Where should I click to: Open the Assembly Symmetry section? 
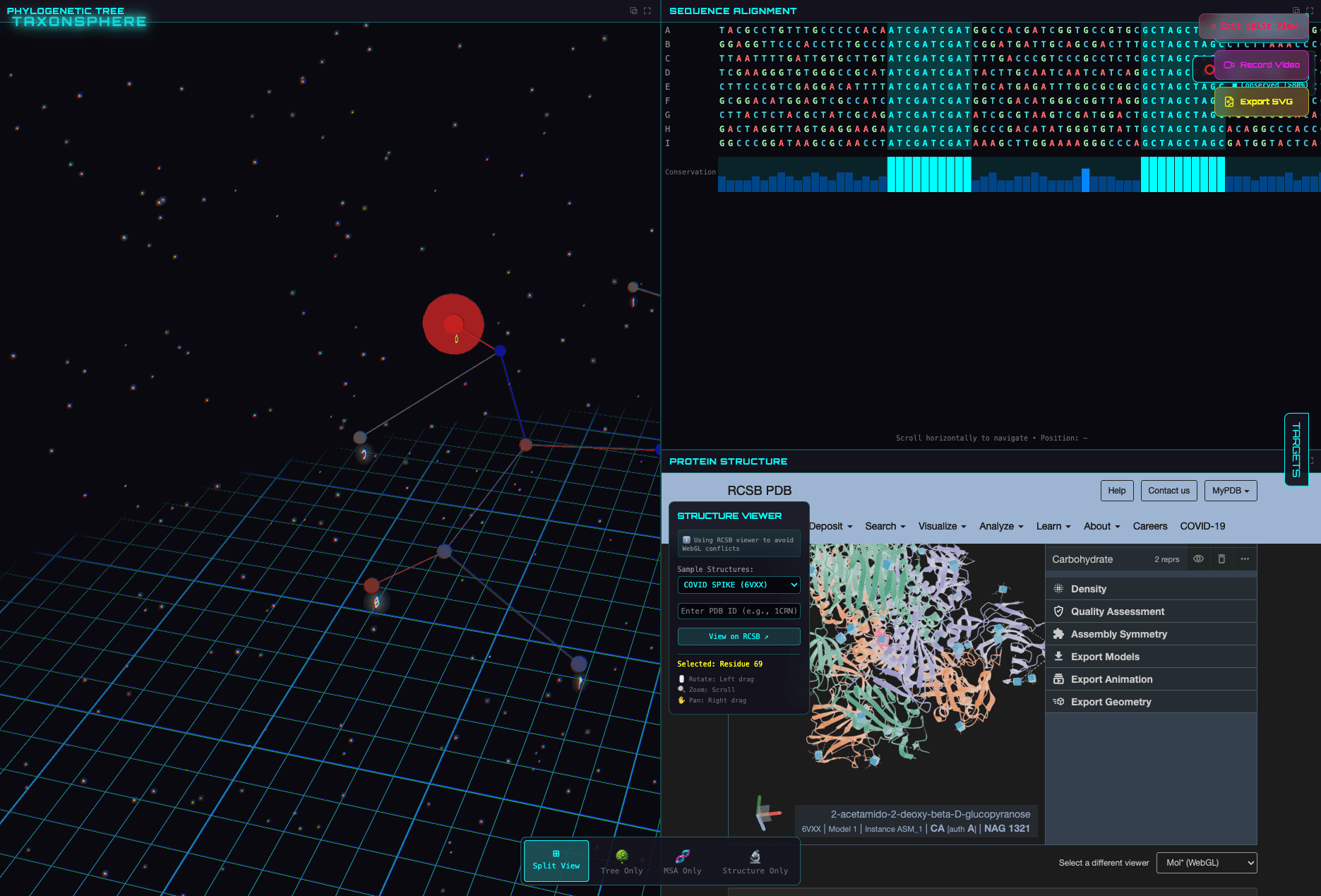click(x=1151, y=634)
